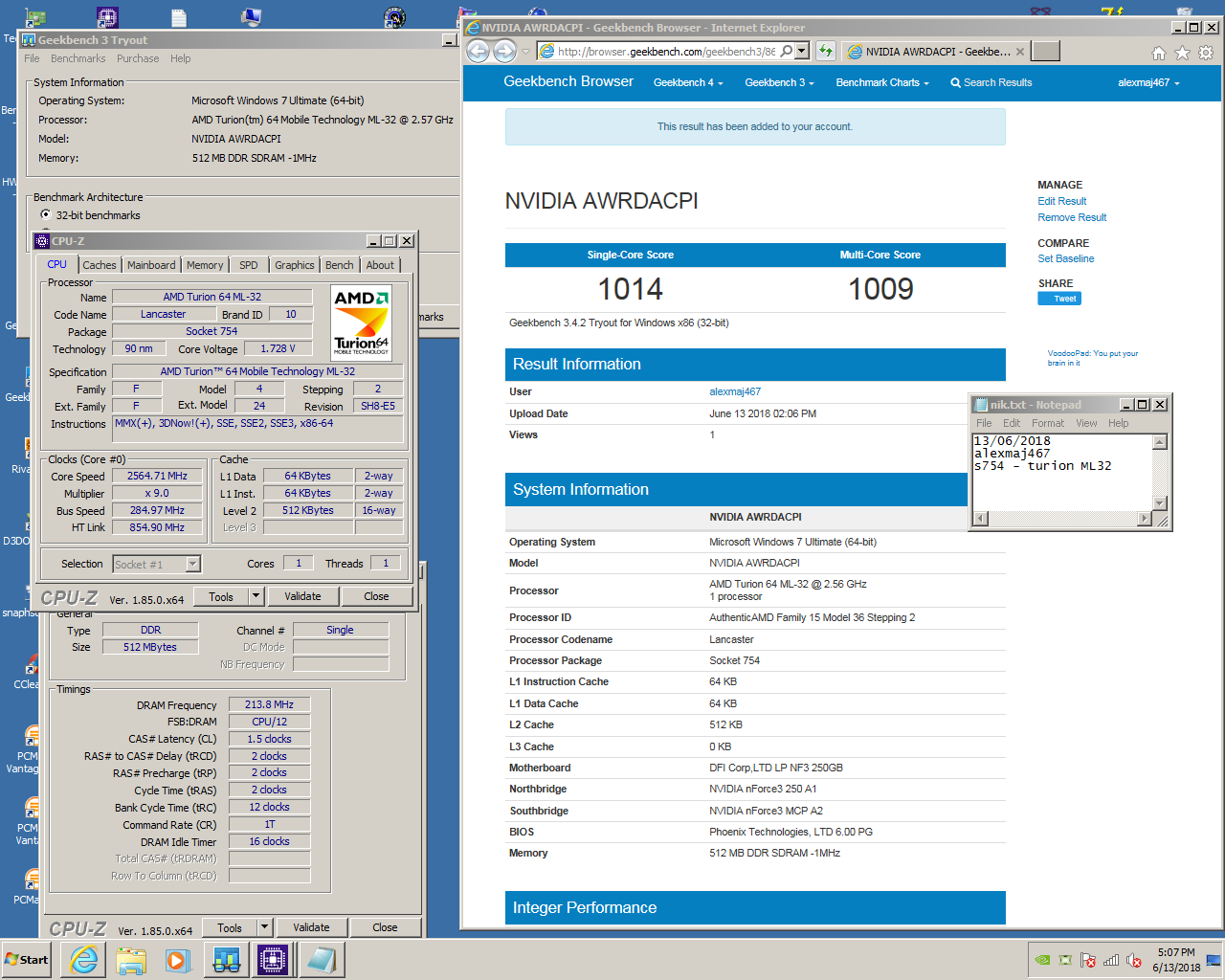Screen dimensions: 1225x980
Task: Switch to Notepad taskbar icon
Action: tap(321, 960)
